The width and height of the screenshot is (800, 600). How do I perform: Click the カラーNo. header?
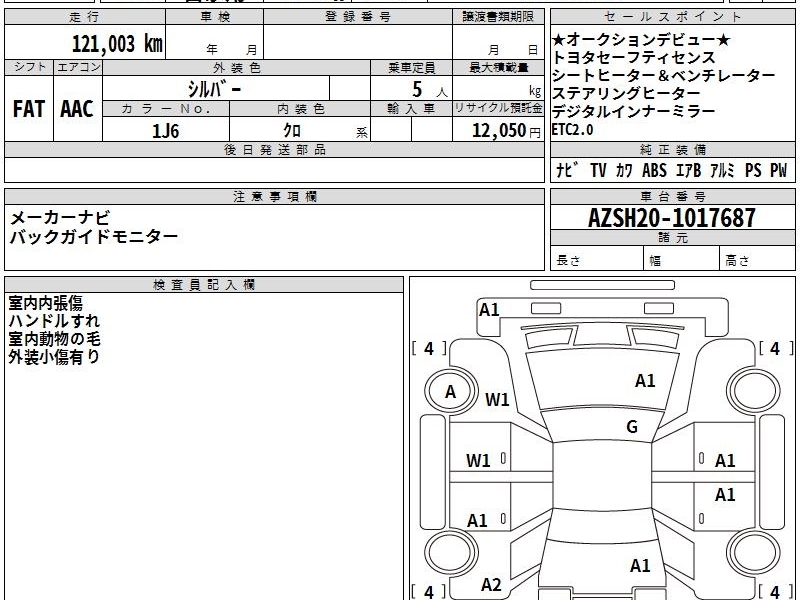(x=166, y=109)
